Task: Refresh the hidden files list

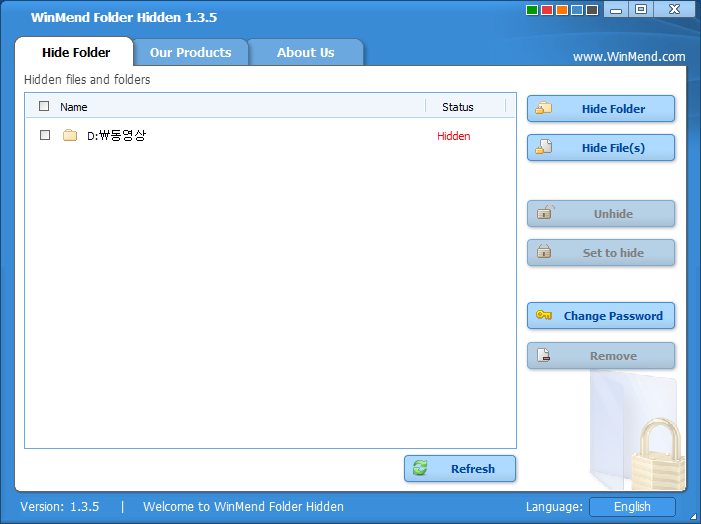Action: click(x=460, y=469)
